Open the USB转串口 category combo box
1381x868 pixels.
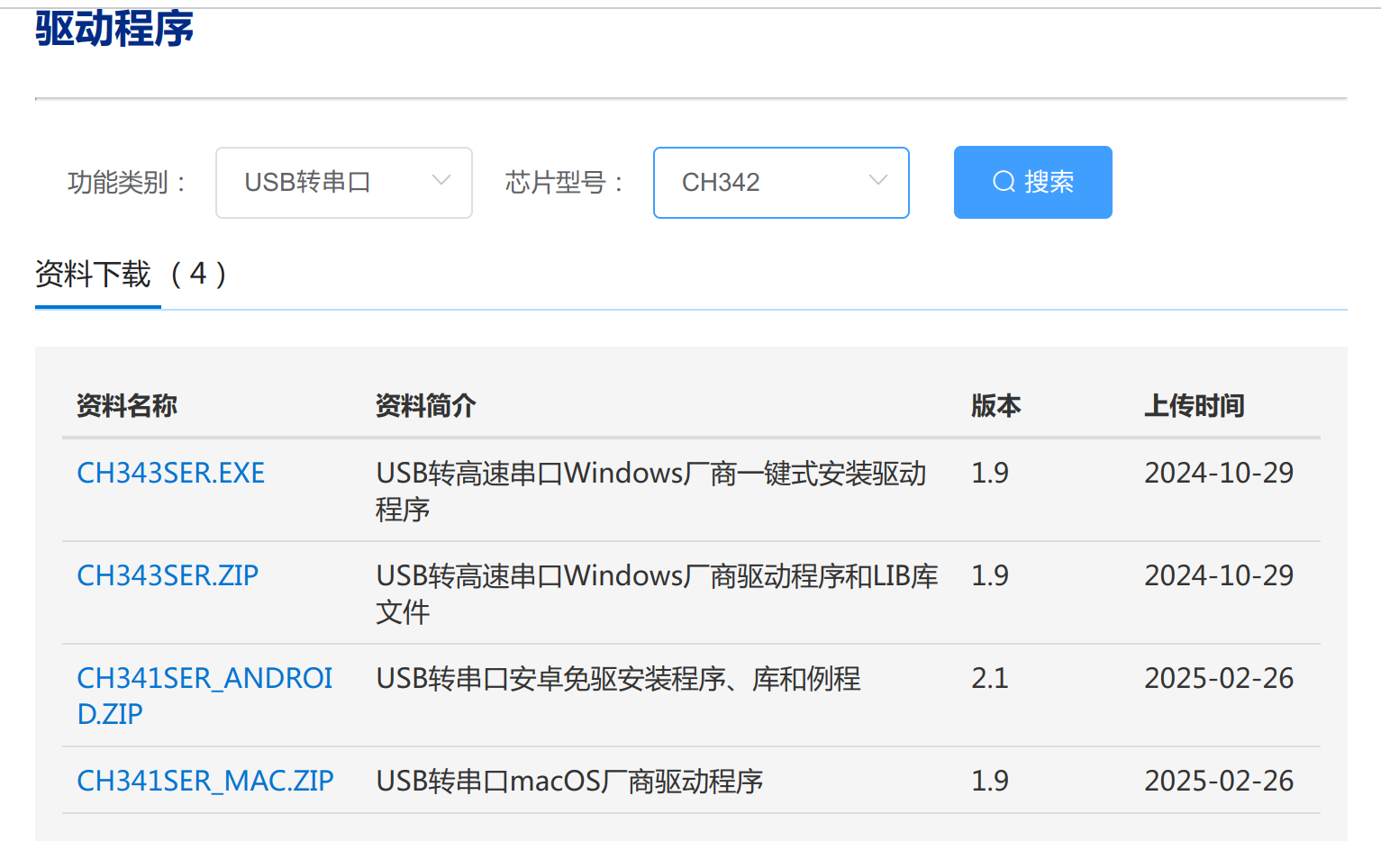(343, 183)
